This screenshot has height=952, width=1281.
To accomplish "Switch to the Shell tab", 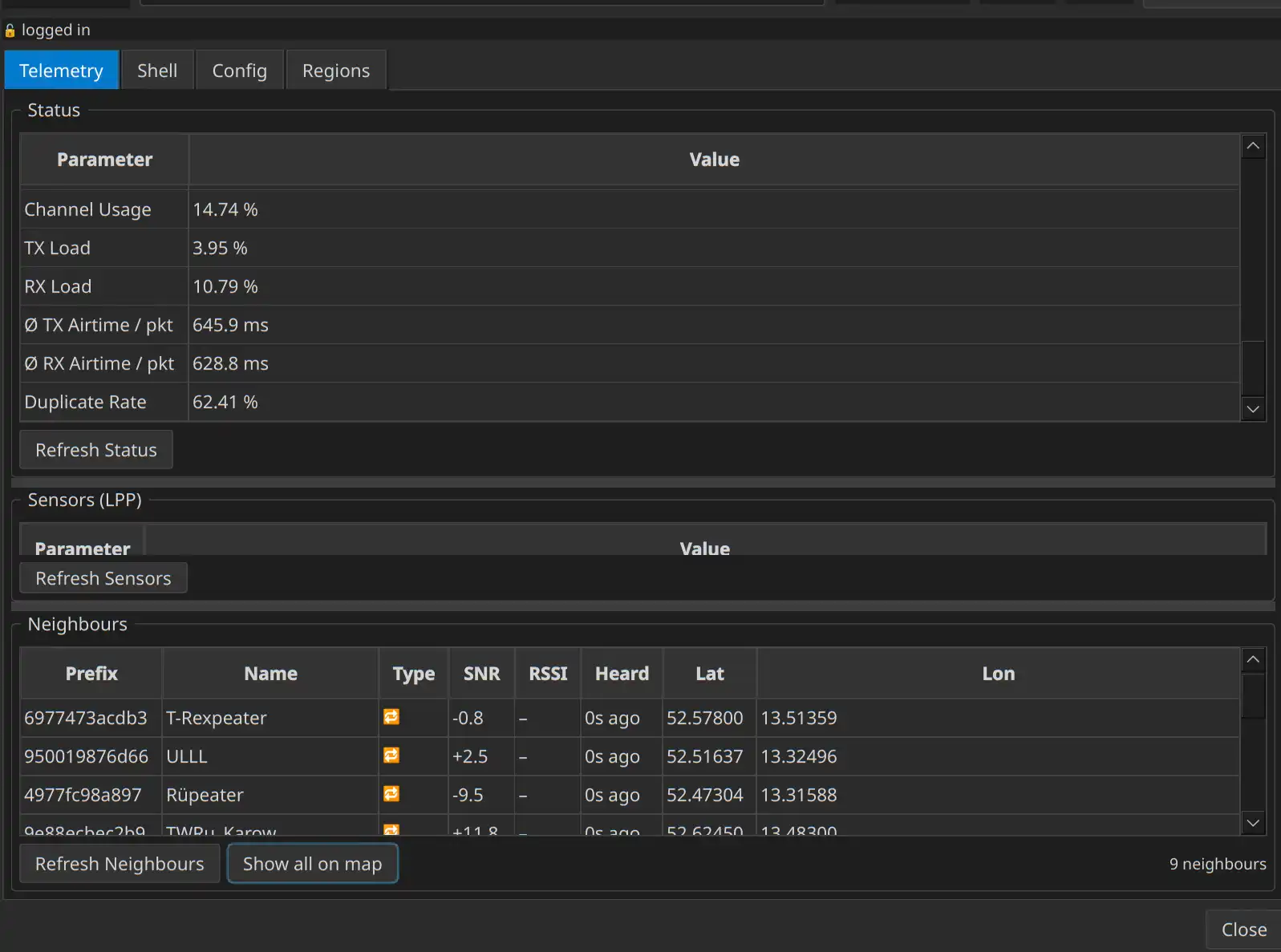I will [157, 71].
